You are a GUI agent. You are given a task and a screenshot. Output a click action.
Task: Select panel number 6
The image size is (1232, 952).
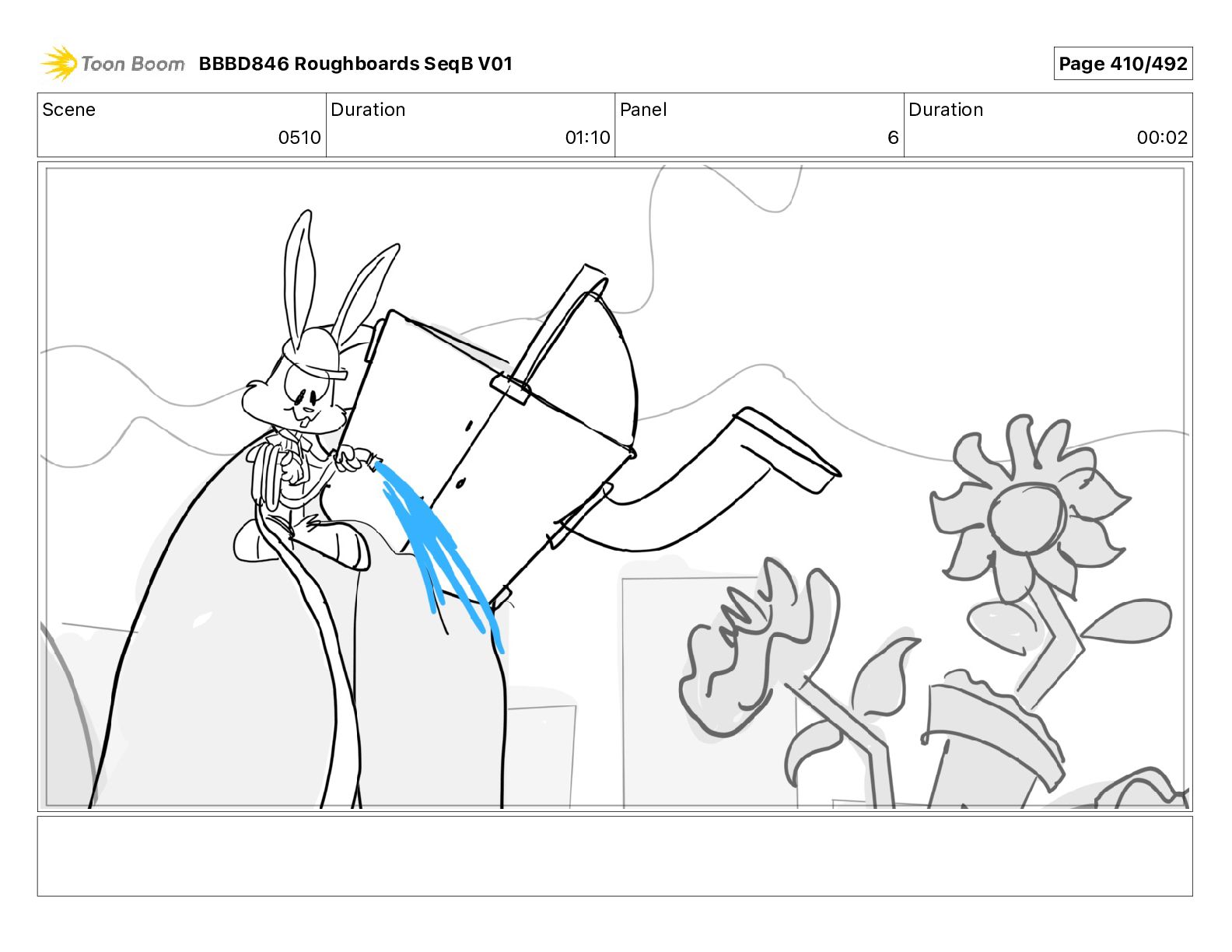[x=893, y=138]
